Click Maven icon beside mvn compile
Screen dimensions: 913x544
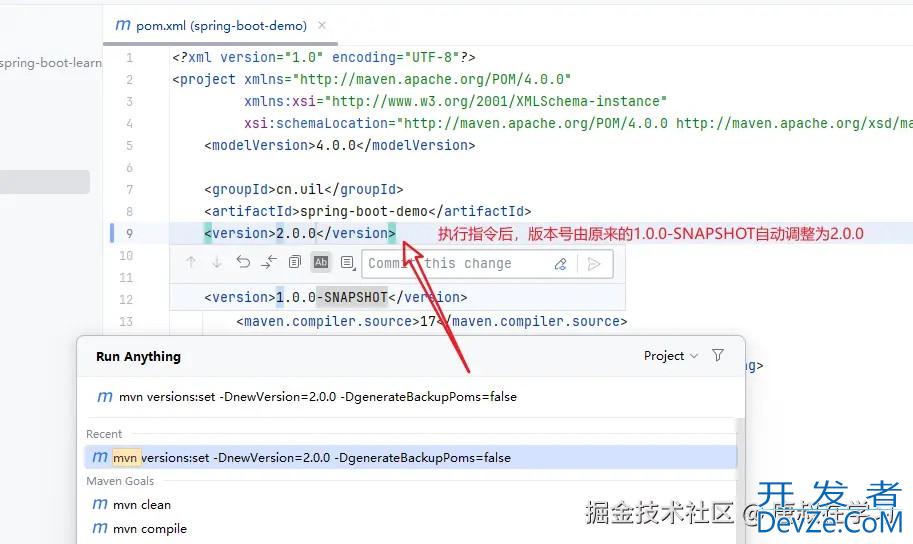[100, 528]
